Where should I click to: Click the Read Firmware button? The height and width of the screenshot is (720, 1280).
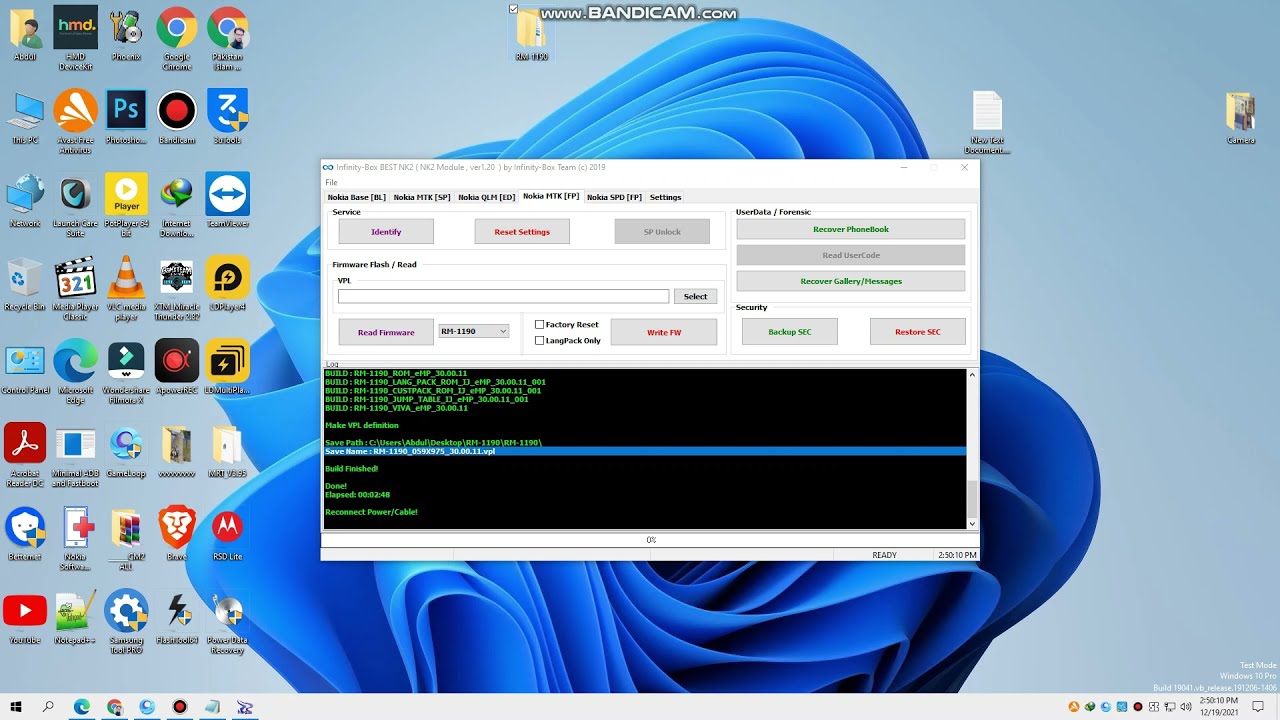(386, 332)
